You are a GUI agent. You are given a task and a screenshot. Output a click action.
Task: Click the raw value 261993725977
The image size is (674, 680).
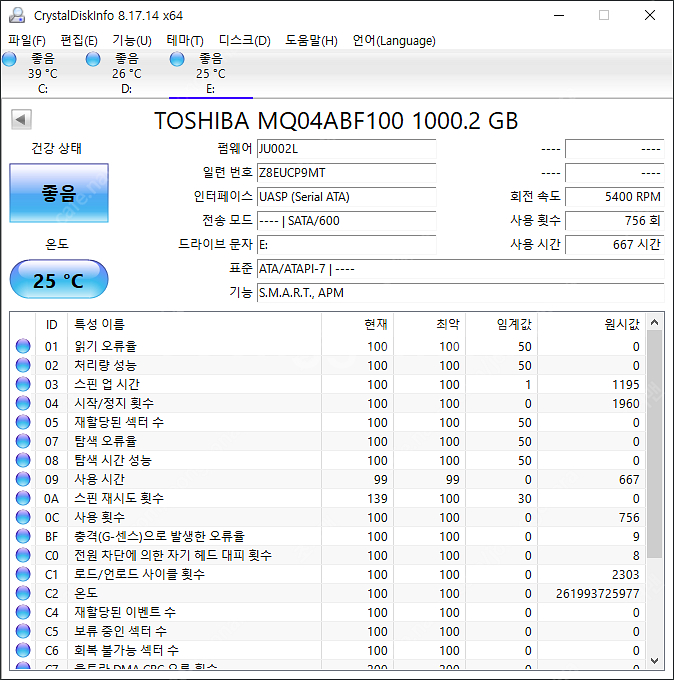tap(598, 593)
